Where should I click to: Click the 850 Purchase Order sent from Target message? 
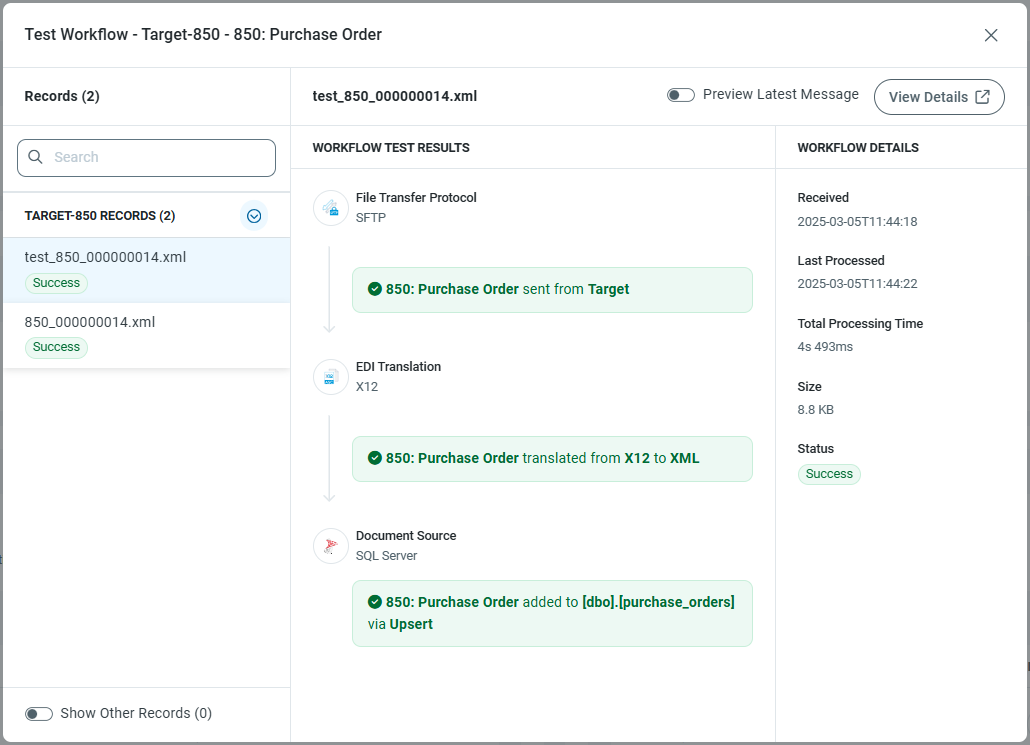coord(552,290)
